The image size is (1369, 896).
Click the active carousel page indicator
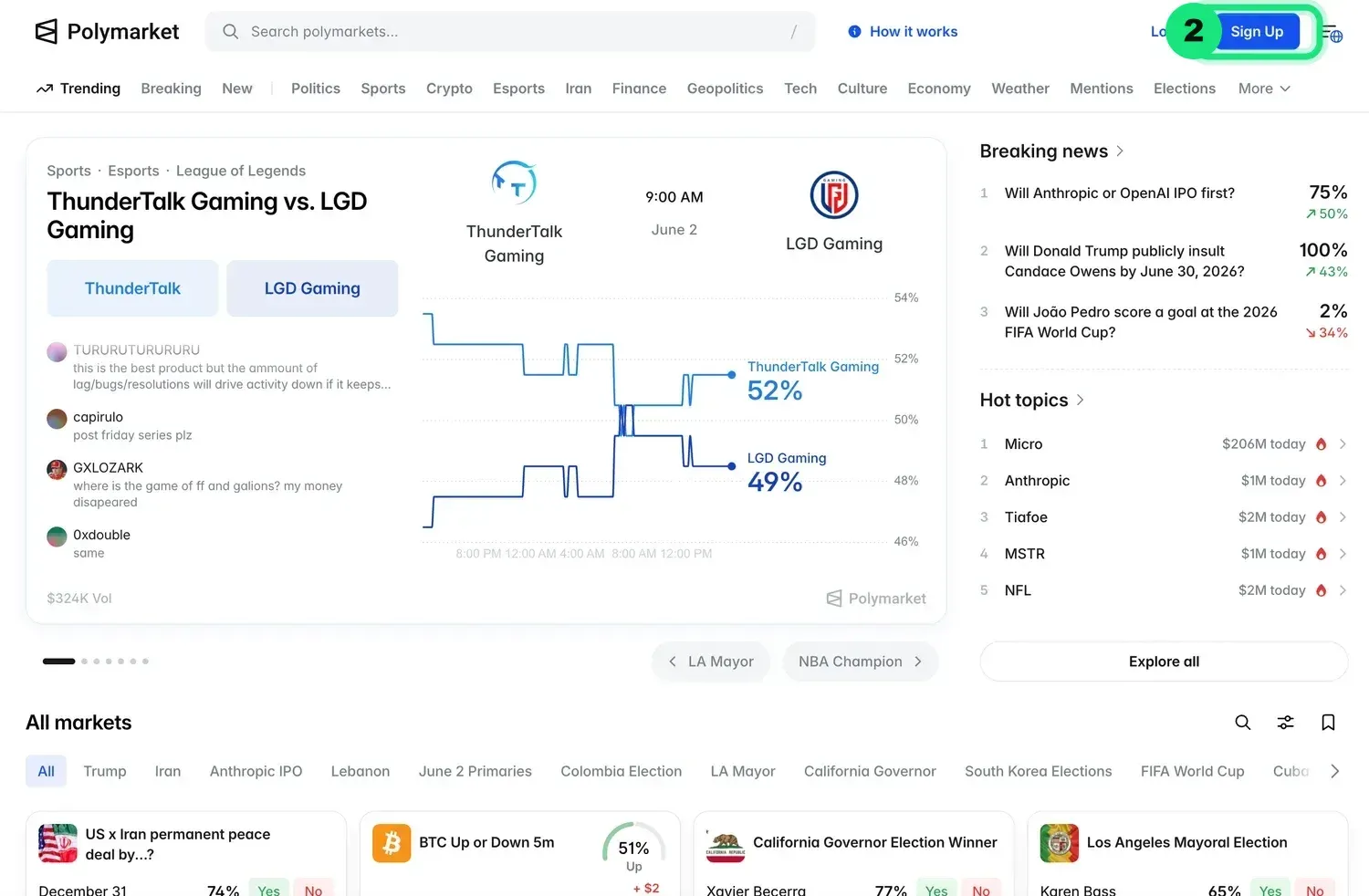click(58, 662)
